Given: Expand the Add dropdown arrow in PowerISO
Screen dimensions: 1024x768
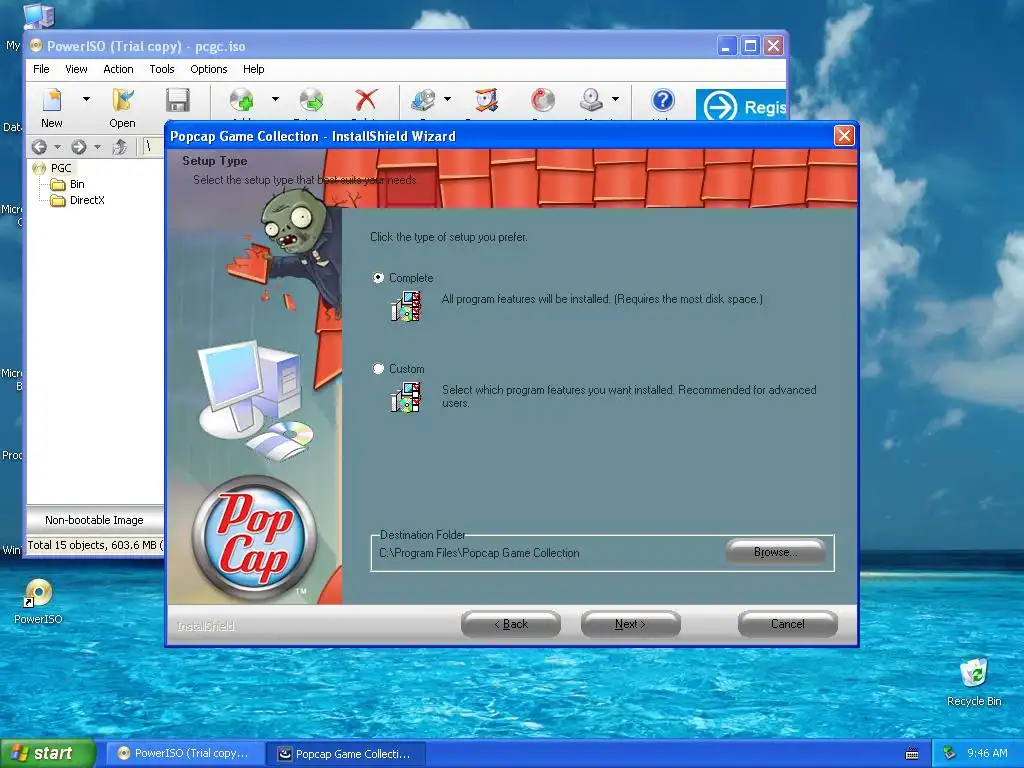Looking at the screenshot, I should coord(275,99).
